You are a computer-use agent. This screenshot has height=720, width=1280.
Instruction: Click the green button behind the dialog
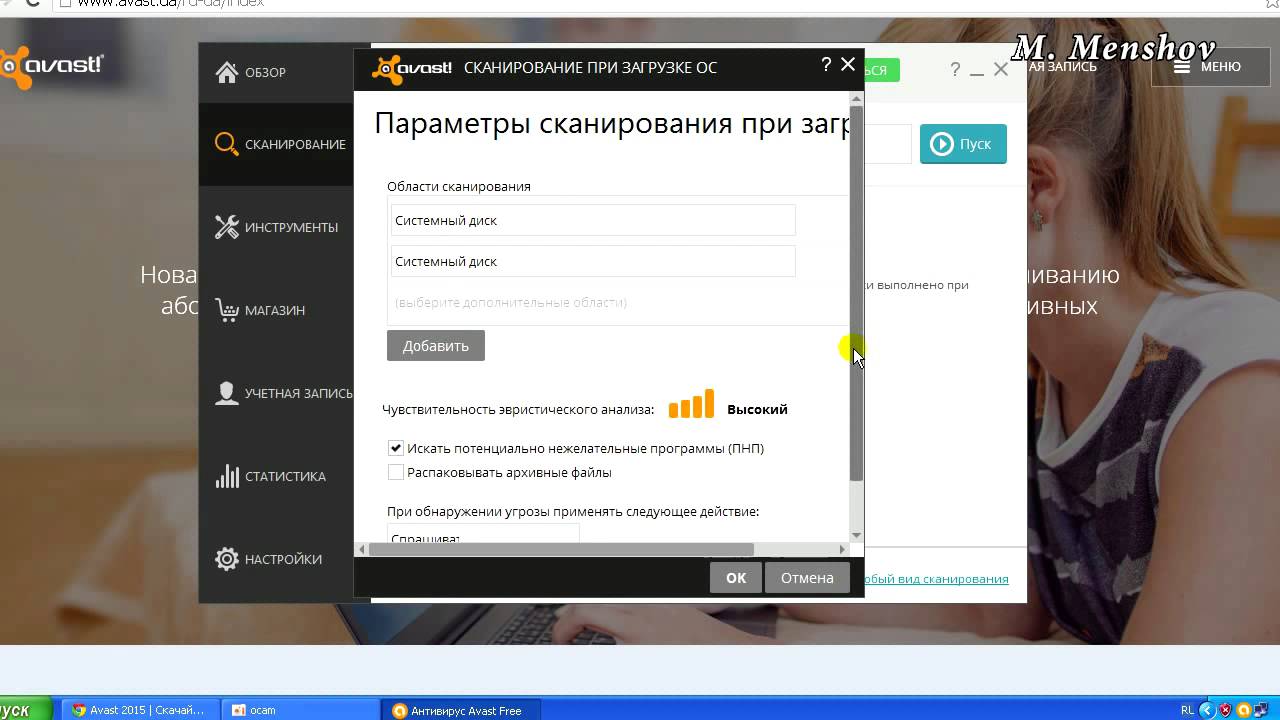[882, 70]
